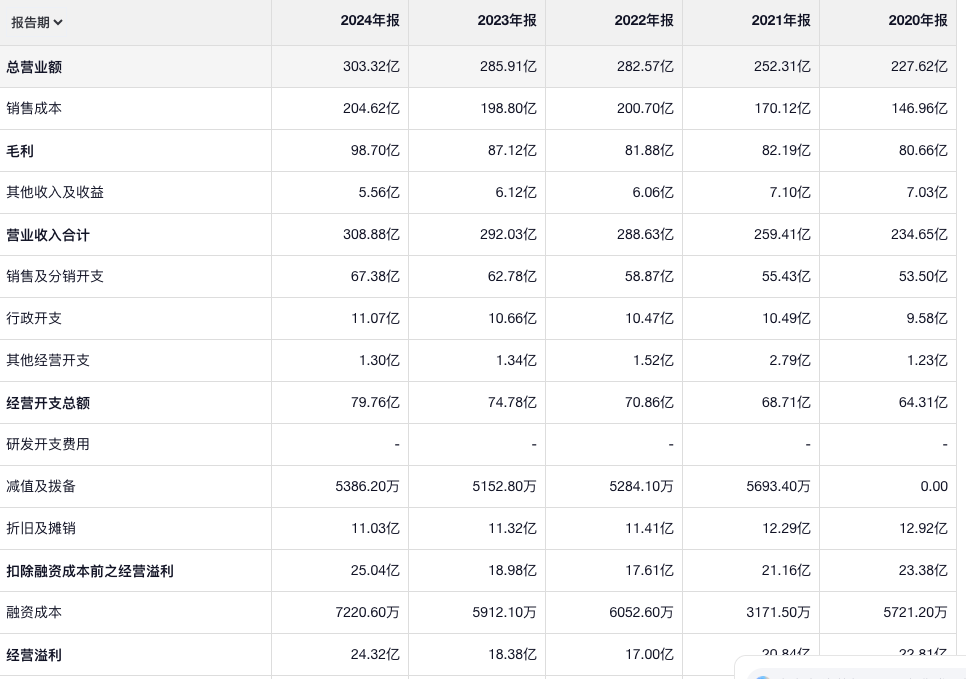
Task: Select the 营业收入合计 row label
Action: click(x=48, y=235)
